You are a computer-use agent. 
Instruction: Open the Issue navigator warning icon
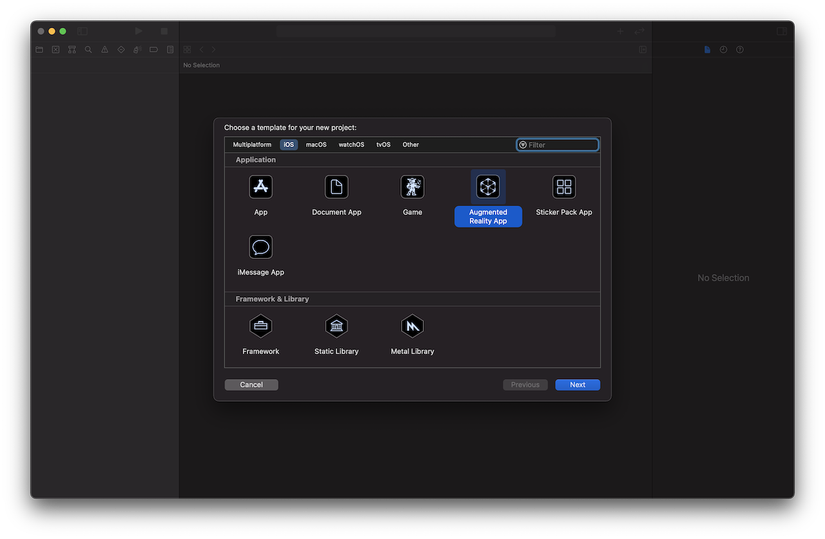[x=105, y=49]
